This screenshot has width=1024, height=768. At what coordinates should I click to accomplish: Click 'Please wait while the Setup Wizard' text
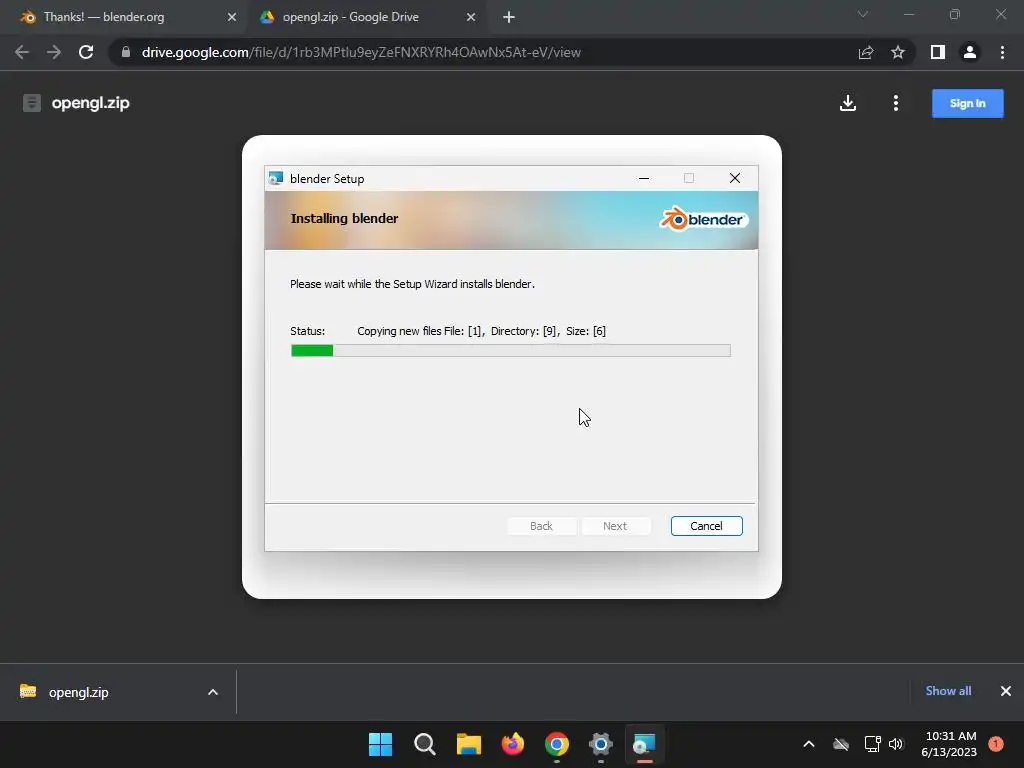(412, 284)
